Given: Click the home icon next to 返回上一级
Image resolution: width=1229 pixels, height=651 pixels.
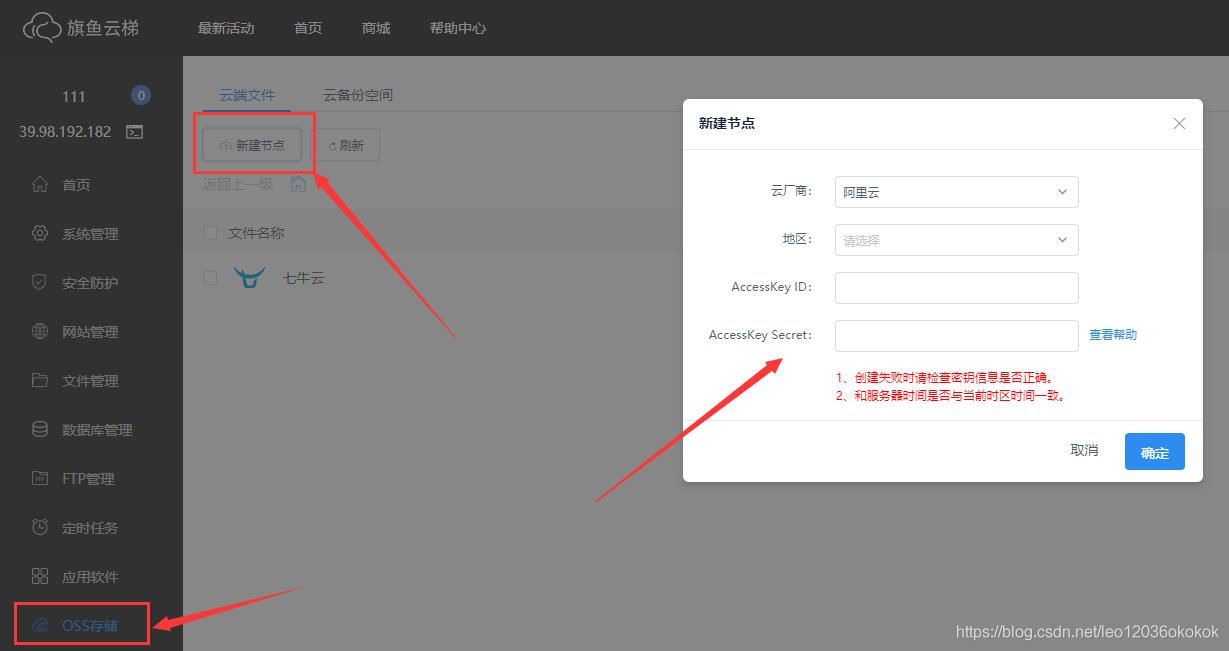Looking at the screenshot, I should pos(298,184).
